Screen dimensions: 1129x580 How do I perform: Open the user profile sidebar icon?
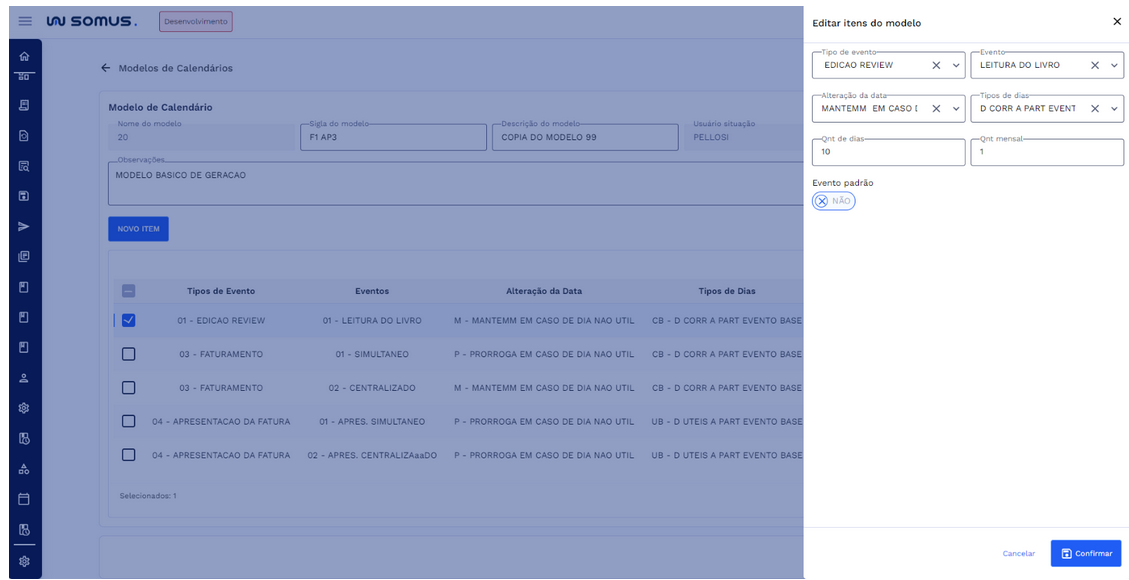[24, 378]
